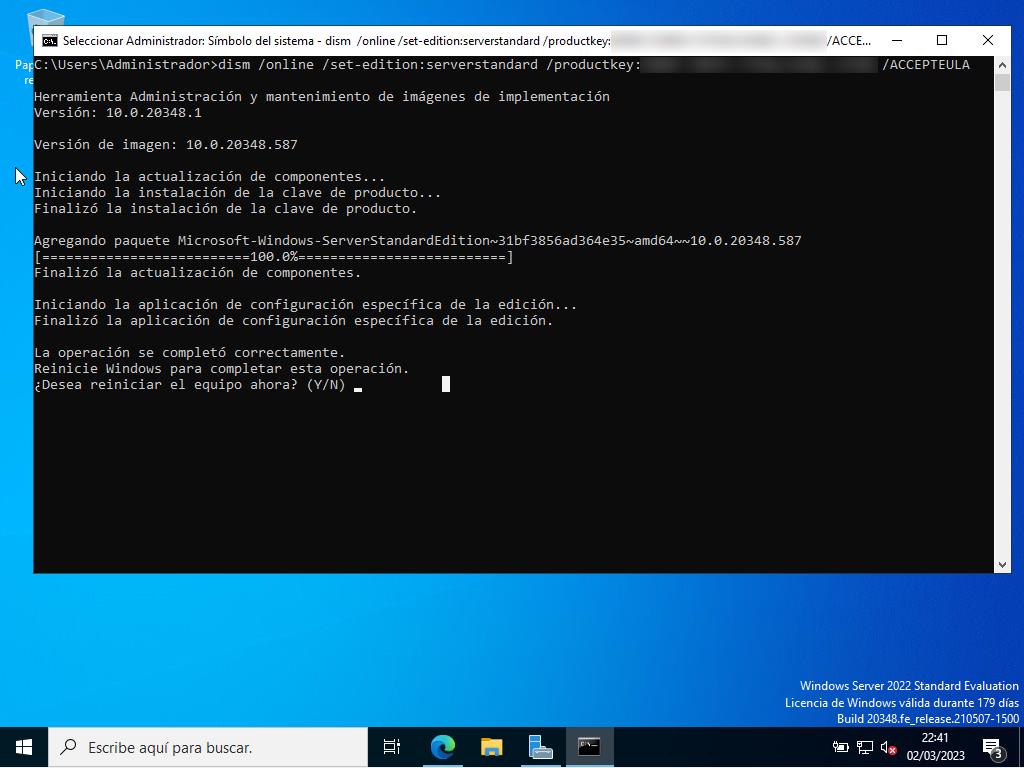This screenshot has width=1024, height=768.
Task: Click the console scrollbar up arrow
Action: [1003, 65]
